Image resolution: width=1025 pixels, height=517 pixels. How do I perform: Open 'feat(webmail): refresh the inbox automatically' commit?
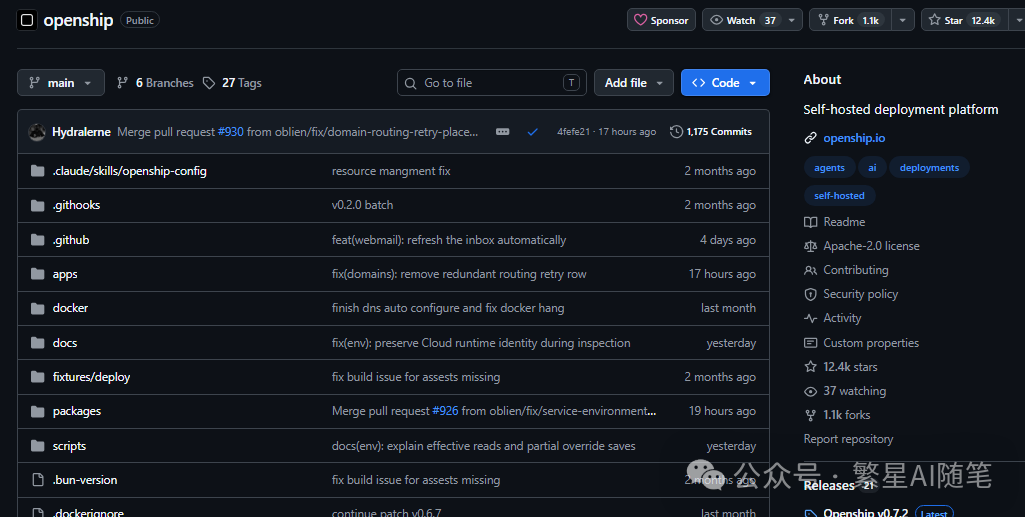[x=449, y=240]
